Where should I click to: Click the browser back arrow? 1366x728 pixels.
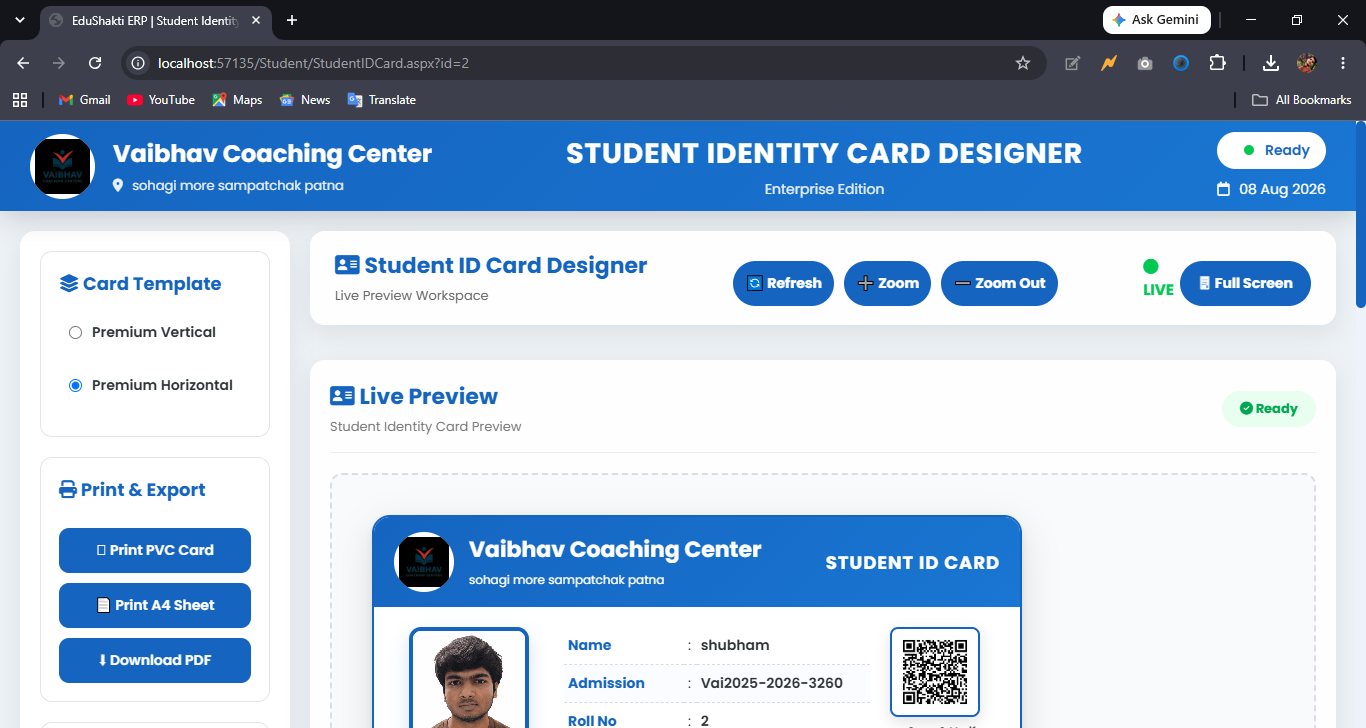(x=23, y=63)
